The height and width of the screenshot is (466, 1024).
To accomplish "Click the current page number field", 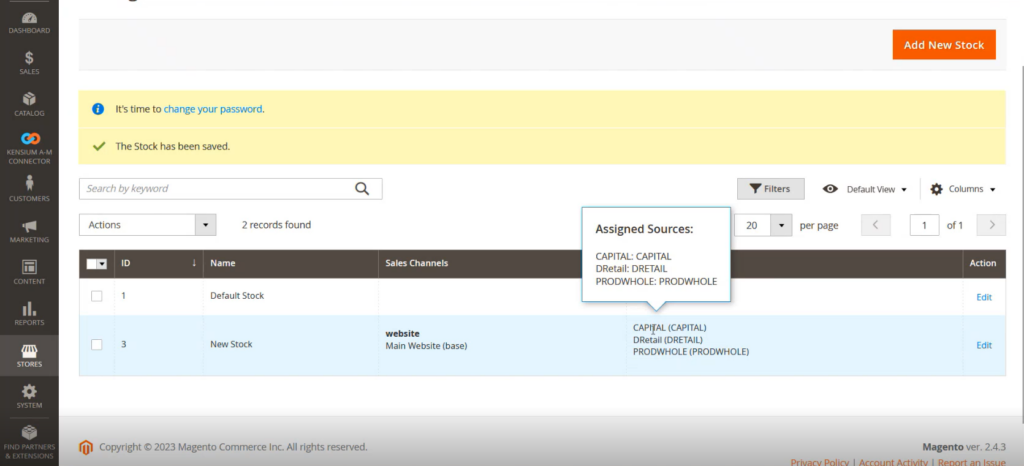I will (924, 225).
